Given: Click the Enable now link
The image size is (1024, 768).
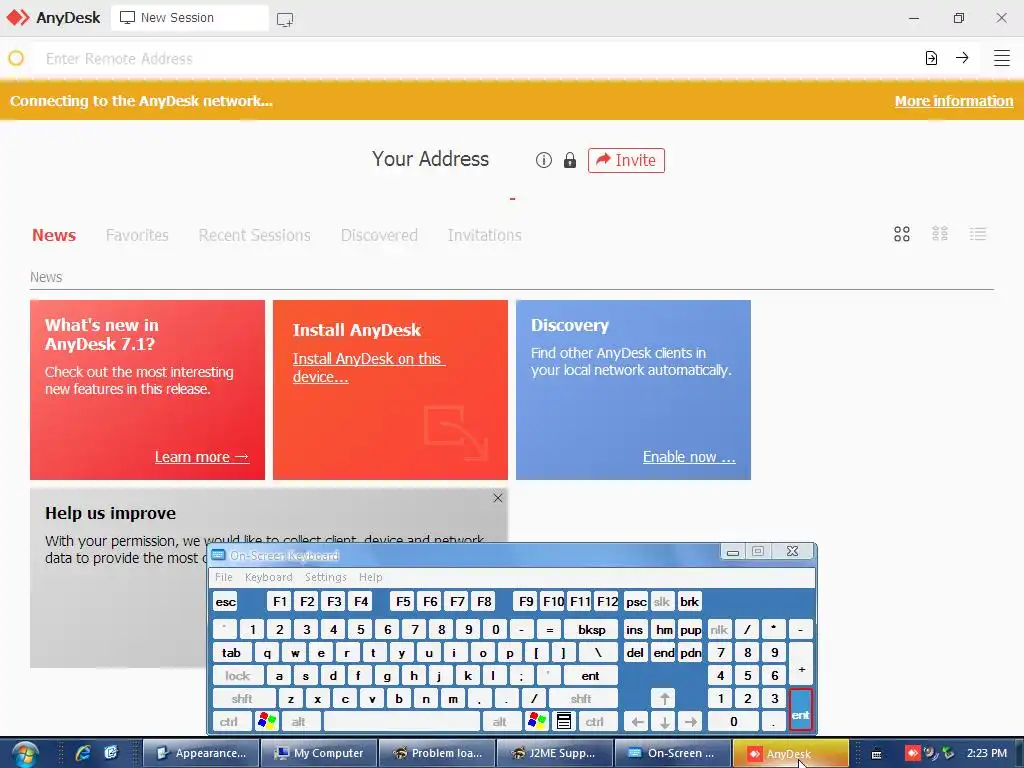Looking at the screenshot, I should [x=689, y=457].
